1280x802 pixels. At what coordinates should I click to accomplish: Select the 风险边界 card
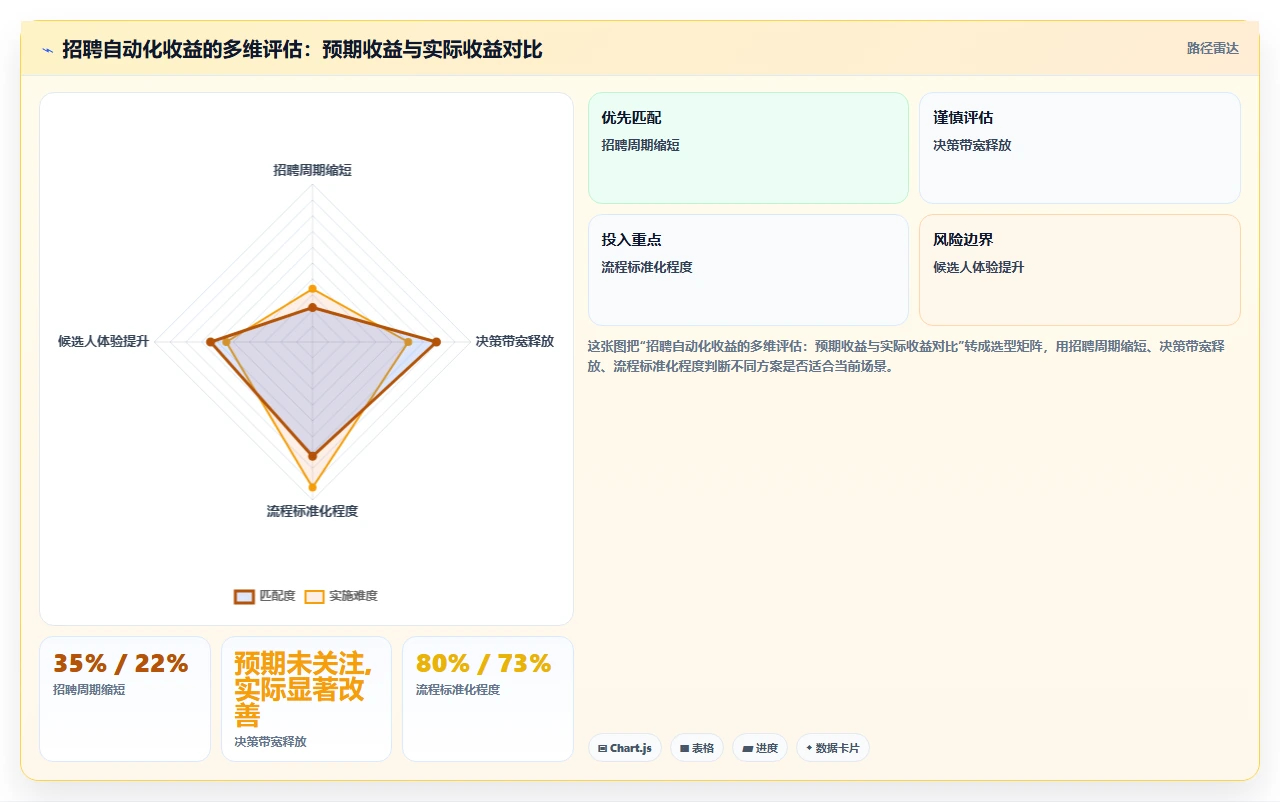[1080, 270]
